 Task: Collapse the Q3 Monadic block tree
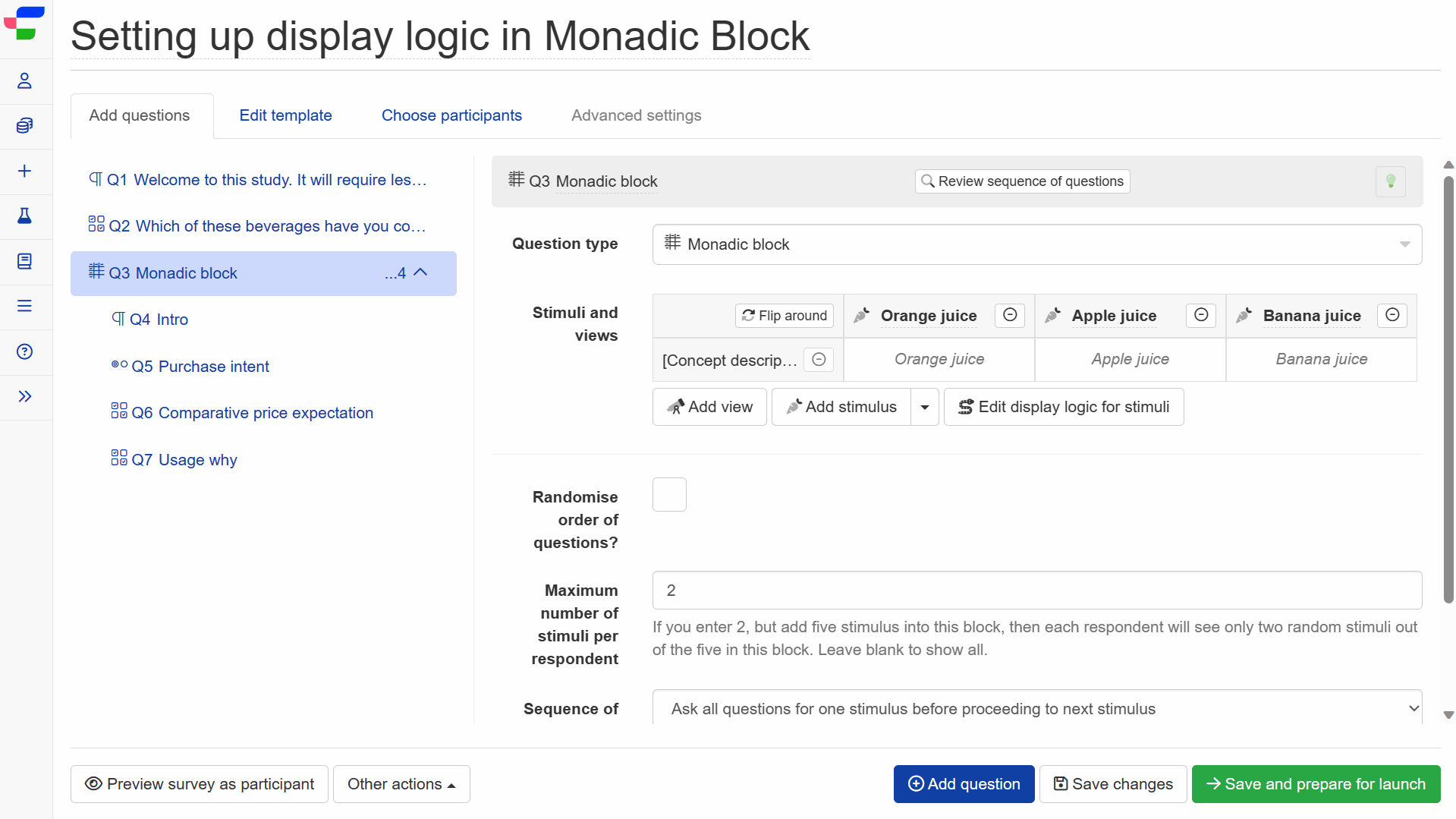click(421, 272)
